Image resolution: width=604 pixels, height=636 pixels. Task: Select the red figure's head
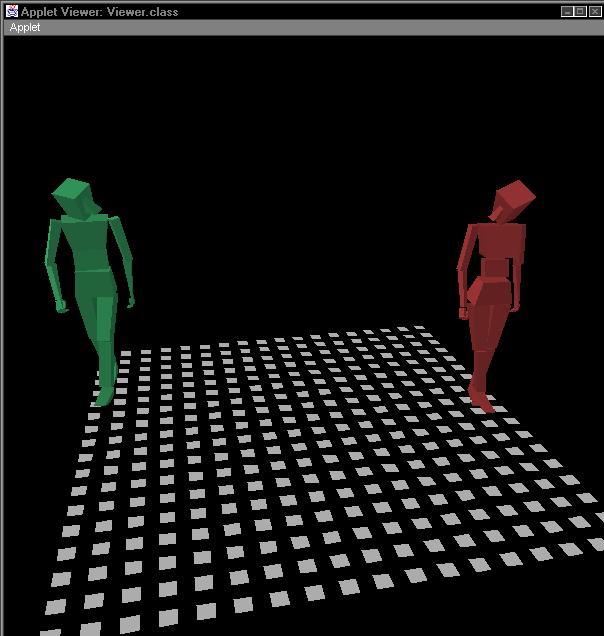pyautogui.click(x=512, y=202)
